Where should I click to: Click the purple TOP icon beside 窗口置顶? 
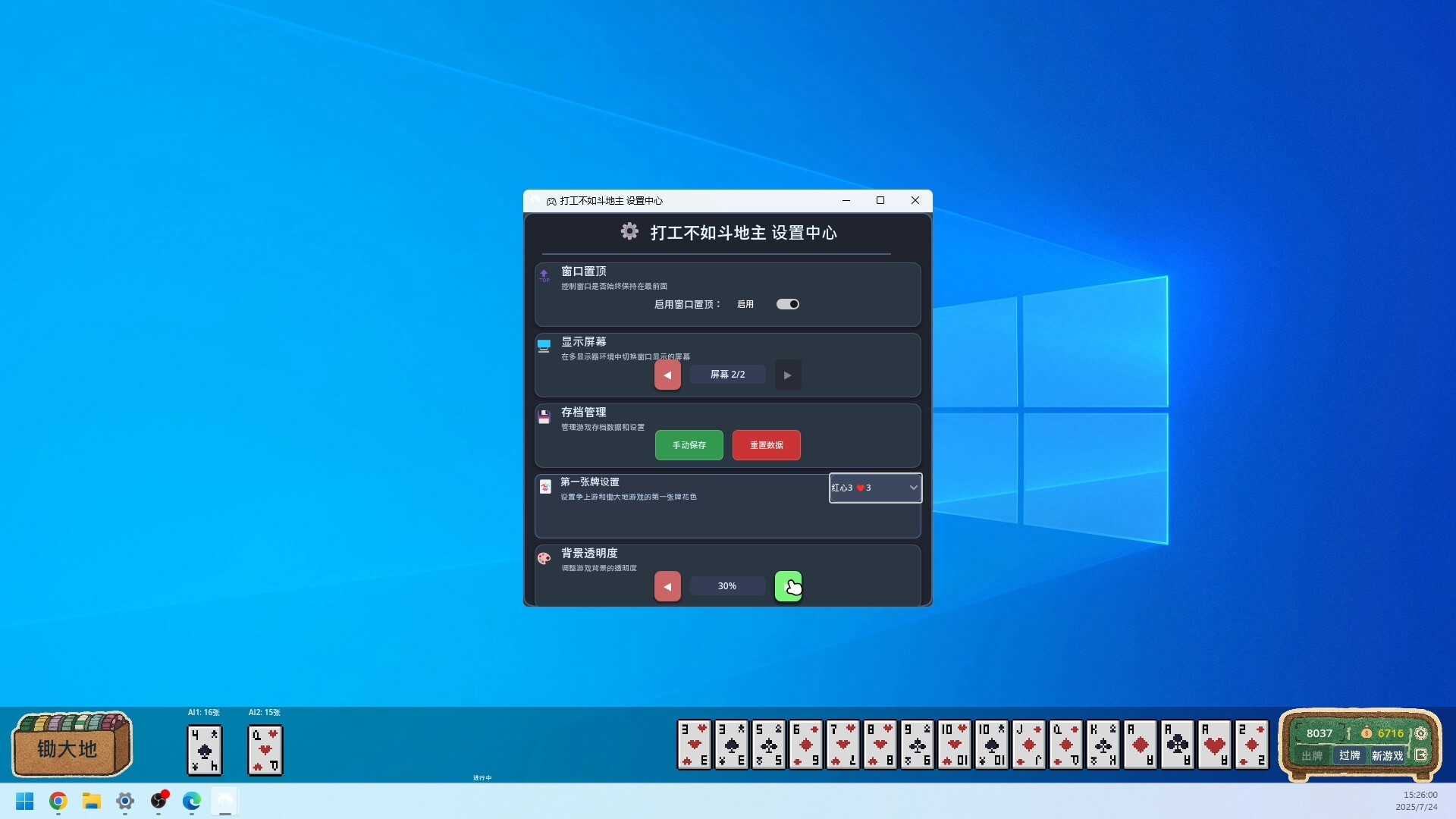point(544,276)
